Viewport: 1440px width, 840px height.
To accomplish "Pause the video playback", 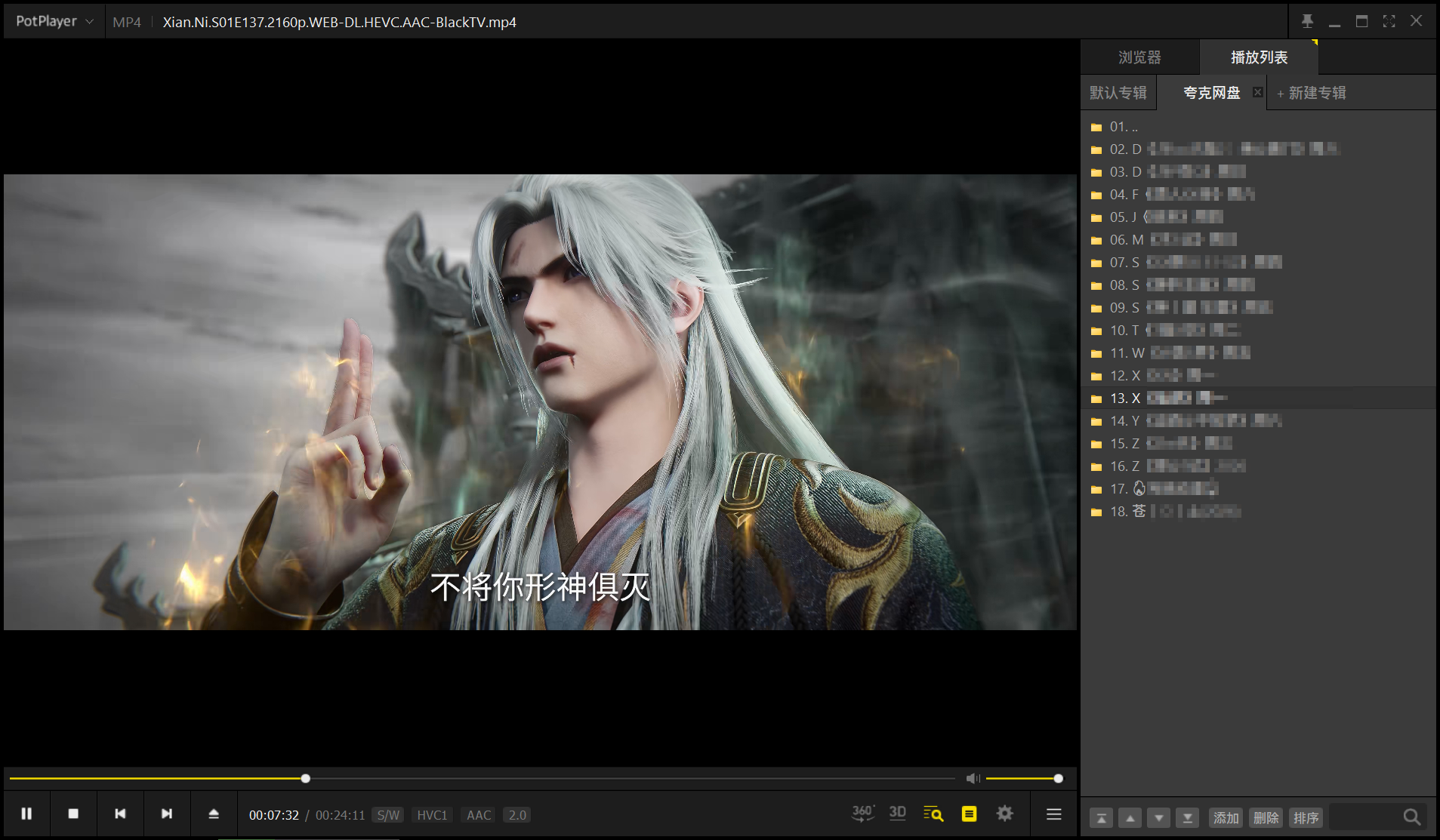I will coord(26,814).
